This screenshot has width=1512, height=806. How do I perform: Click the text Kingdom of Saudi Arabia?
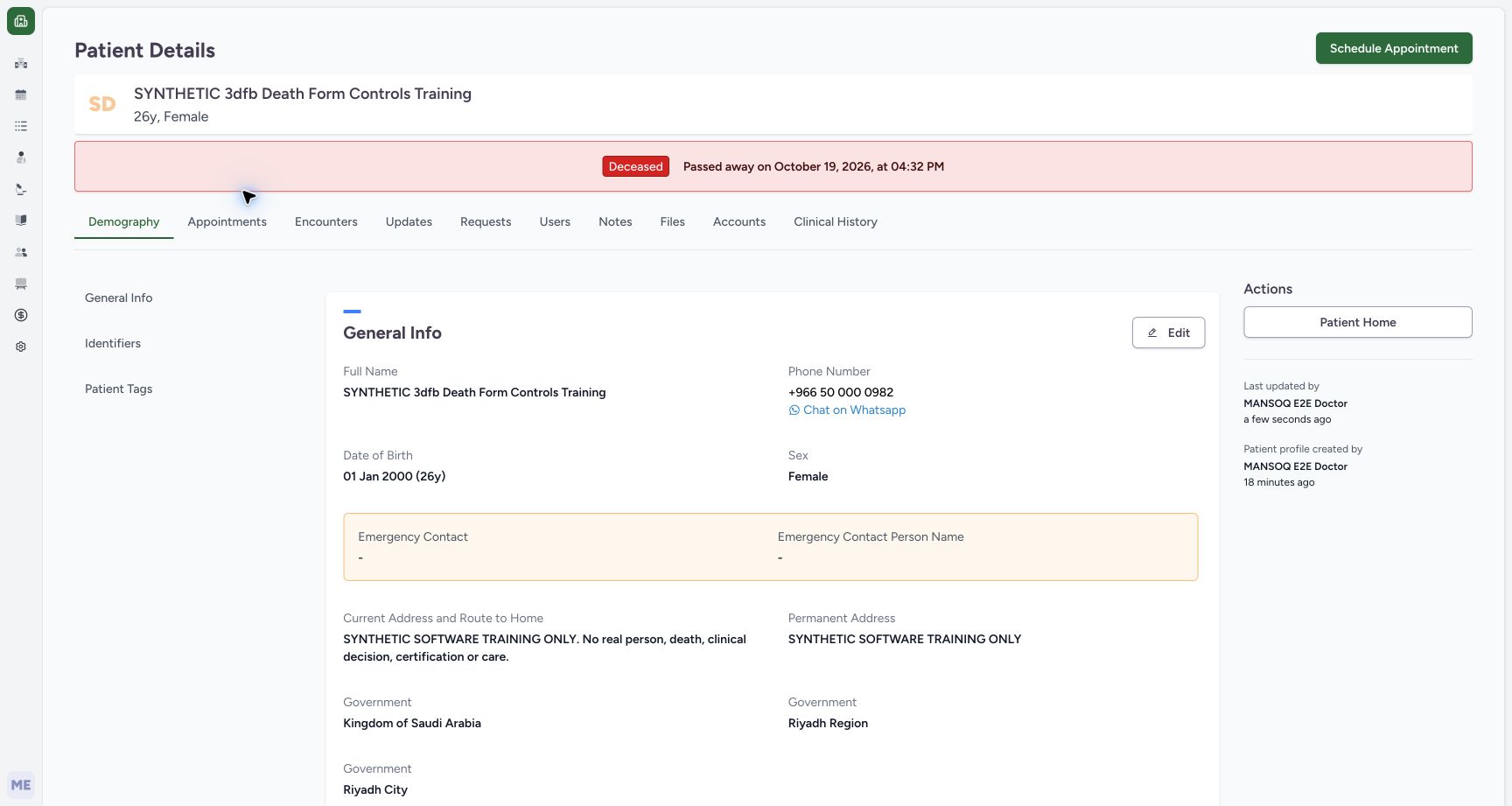[412, 723]
